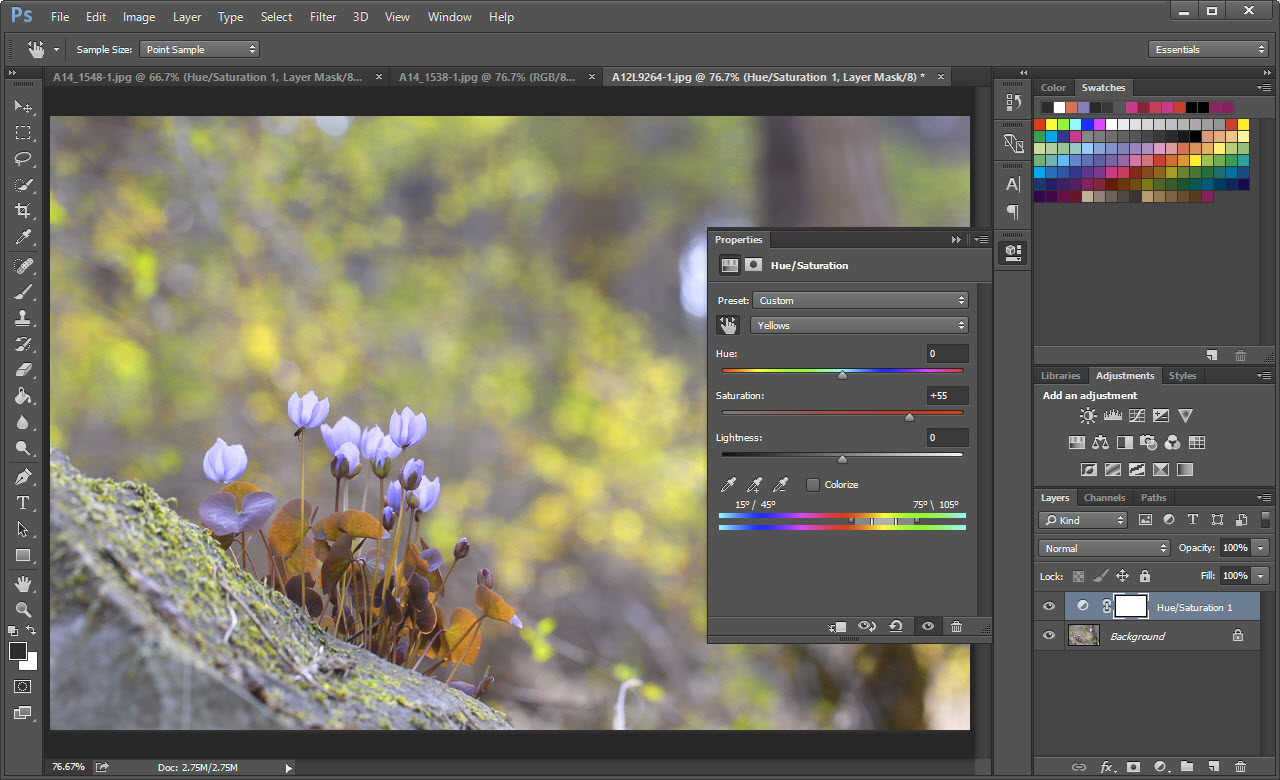Open the collapsed History panel icon
This screenshot has width=1280, height=780.
[x=1013, y=102]
